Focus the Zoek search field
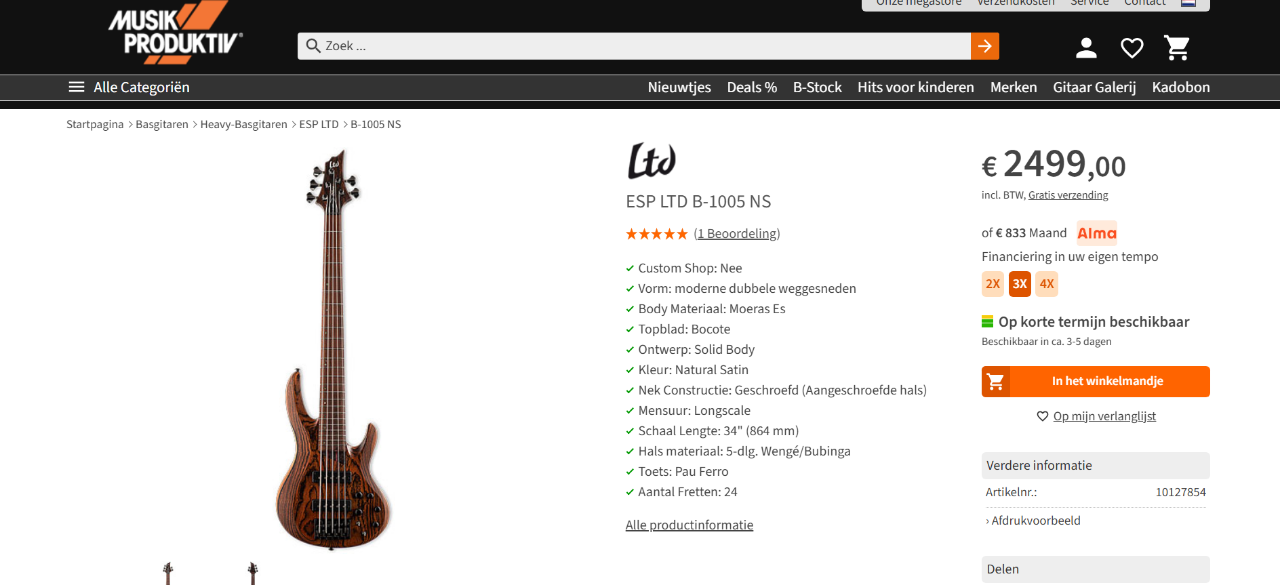Viewport: 1280px width, 585px height. point(634,46)
